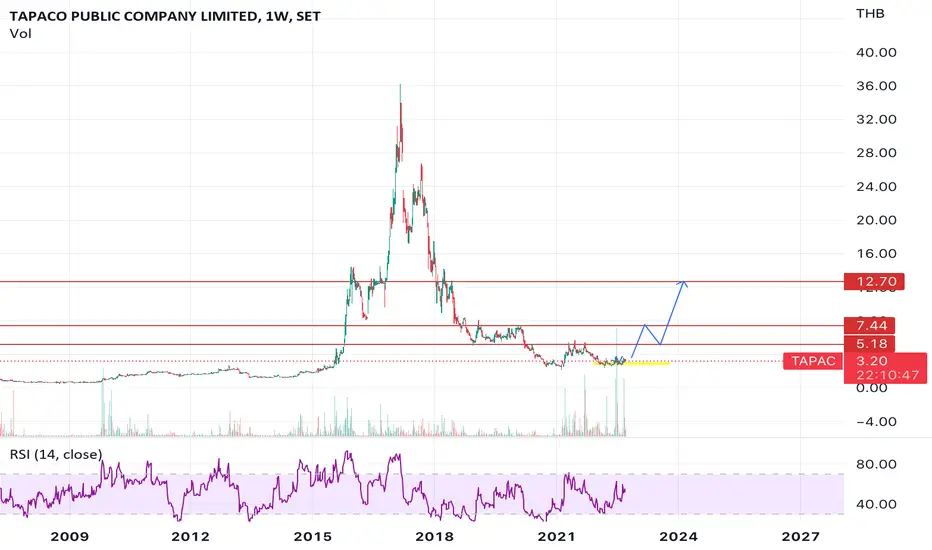Click the 3.20 current price label
This screenshot has width=932, height=550.
(871, 361)
